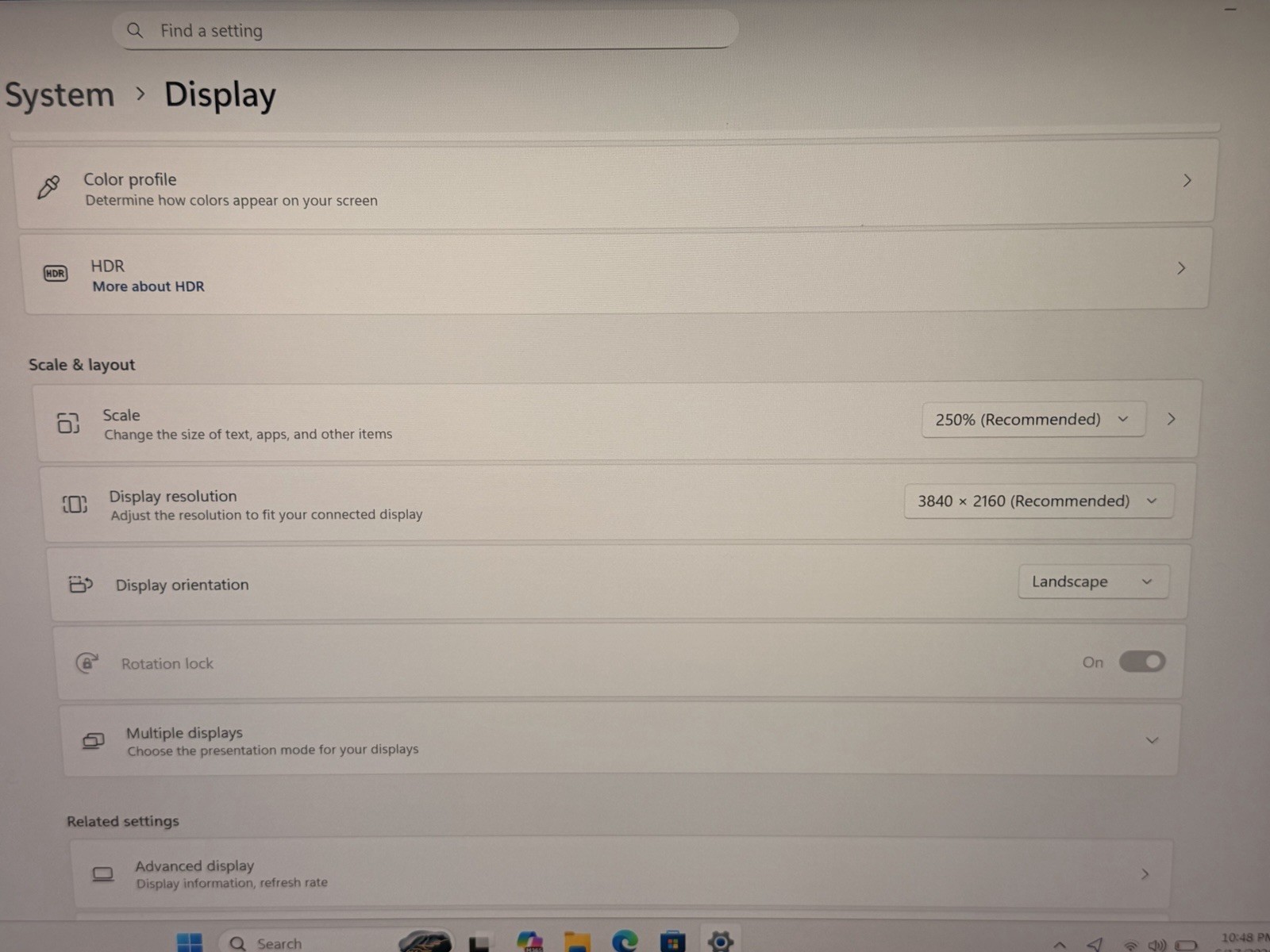
Task: Click the Color profile eyedropper icon
Action: pyautogui.click(x=48, y=188)
